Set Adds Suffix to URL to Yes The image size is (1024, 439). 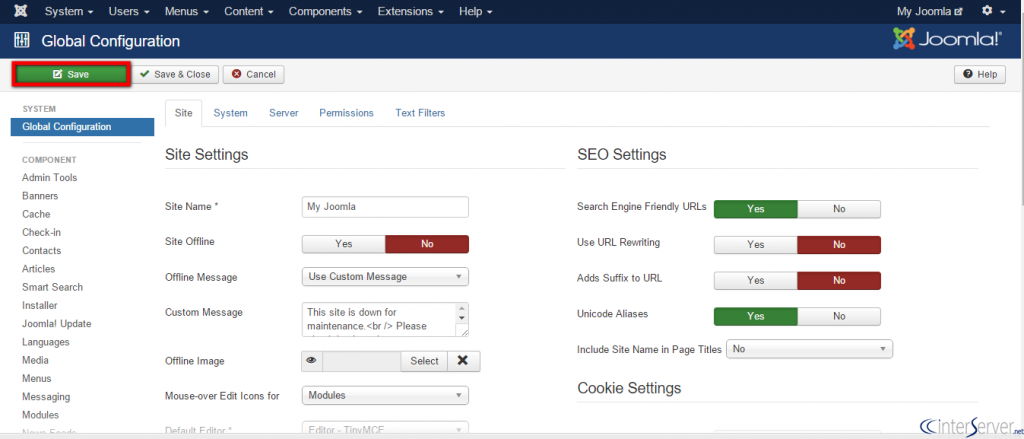[x=756, y=280]
